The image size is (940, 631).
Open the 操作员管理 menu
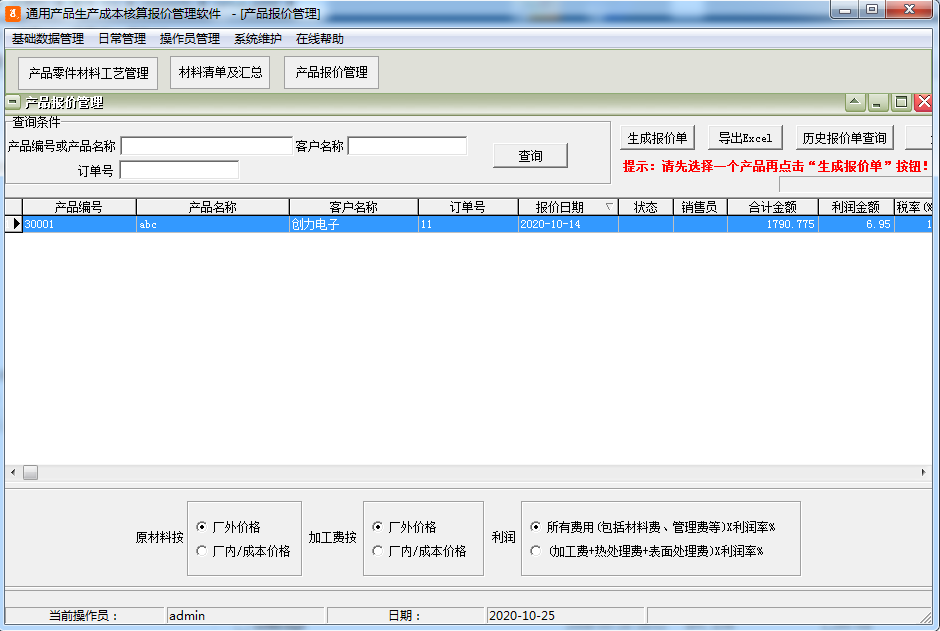(190, 39)
